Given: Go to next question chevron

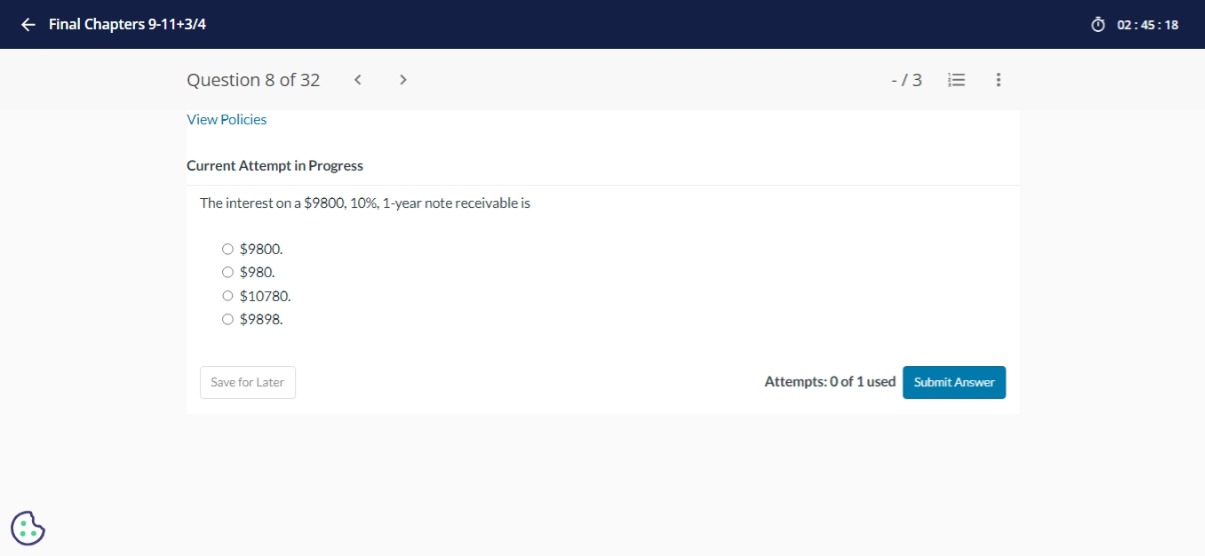Looking at the screenshot, I should (x=403, y=80).
